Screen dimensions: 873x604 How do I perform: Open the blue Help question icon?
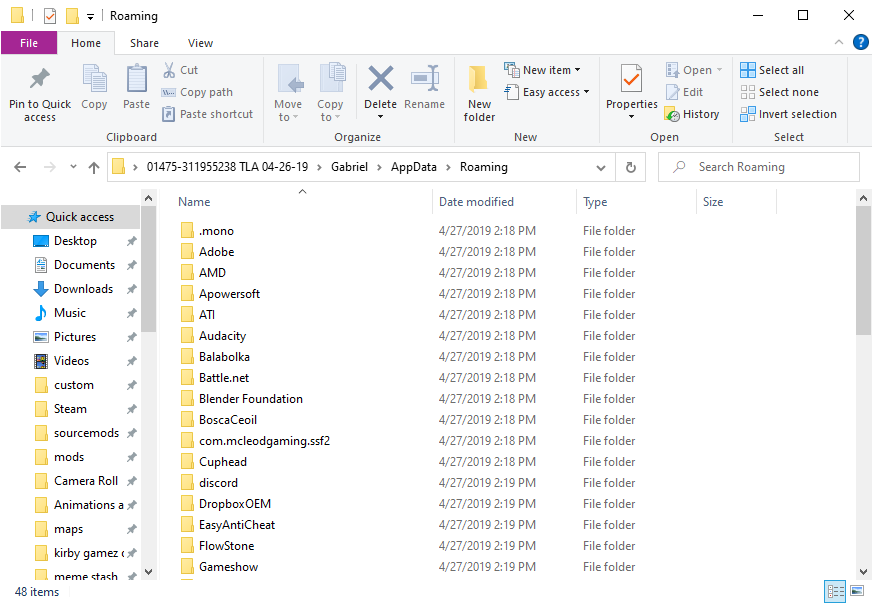pyautogui.click(x=861, y=42)
